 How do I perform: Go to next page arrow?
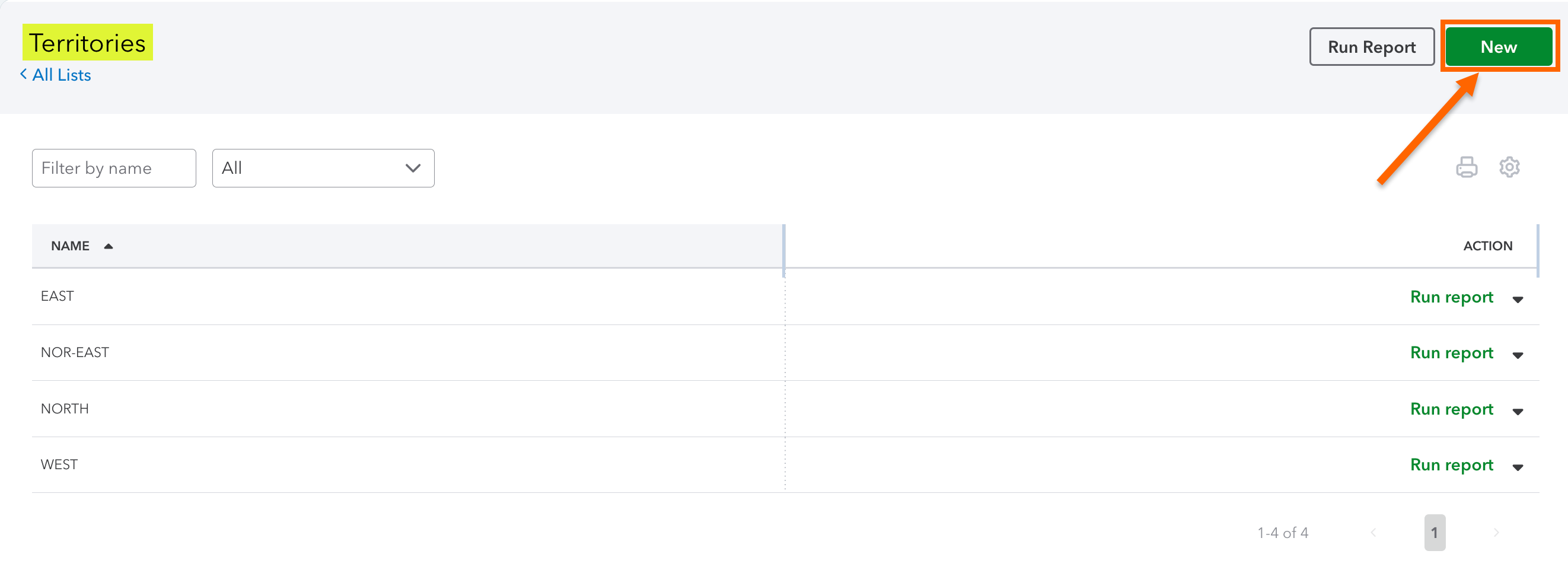pyautogui.click(x=1496, y=533)
